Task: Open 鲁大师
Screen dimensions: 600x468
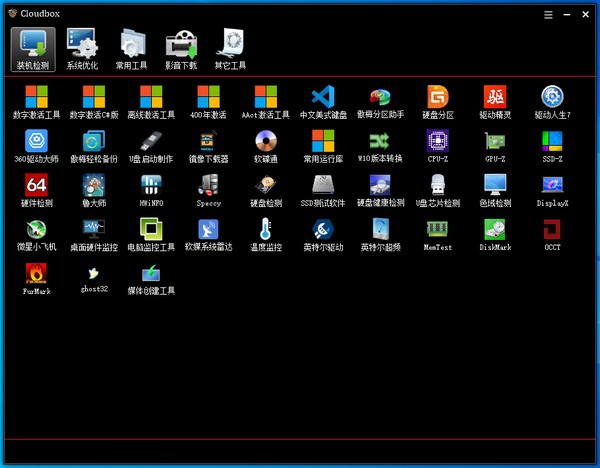Action: pyautogui.click(x=94, y=191)
